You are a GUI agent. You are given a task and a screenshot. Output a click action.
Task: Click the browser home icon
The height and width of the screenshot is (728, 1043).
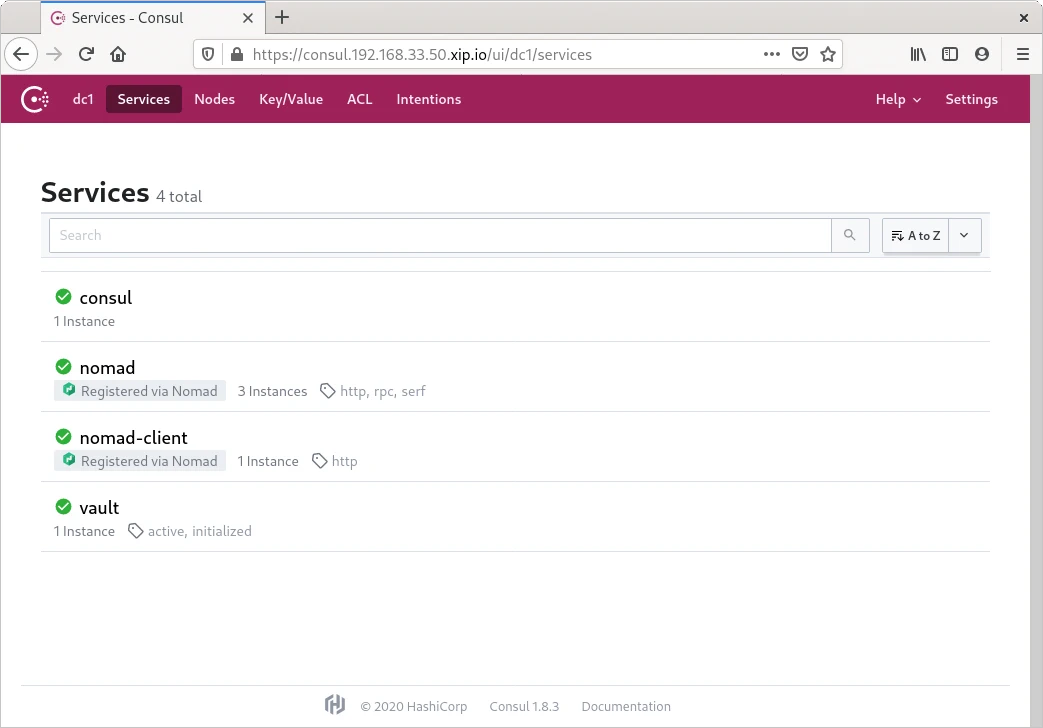[118, 55]
